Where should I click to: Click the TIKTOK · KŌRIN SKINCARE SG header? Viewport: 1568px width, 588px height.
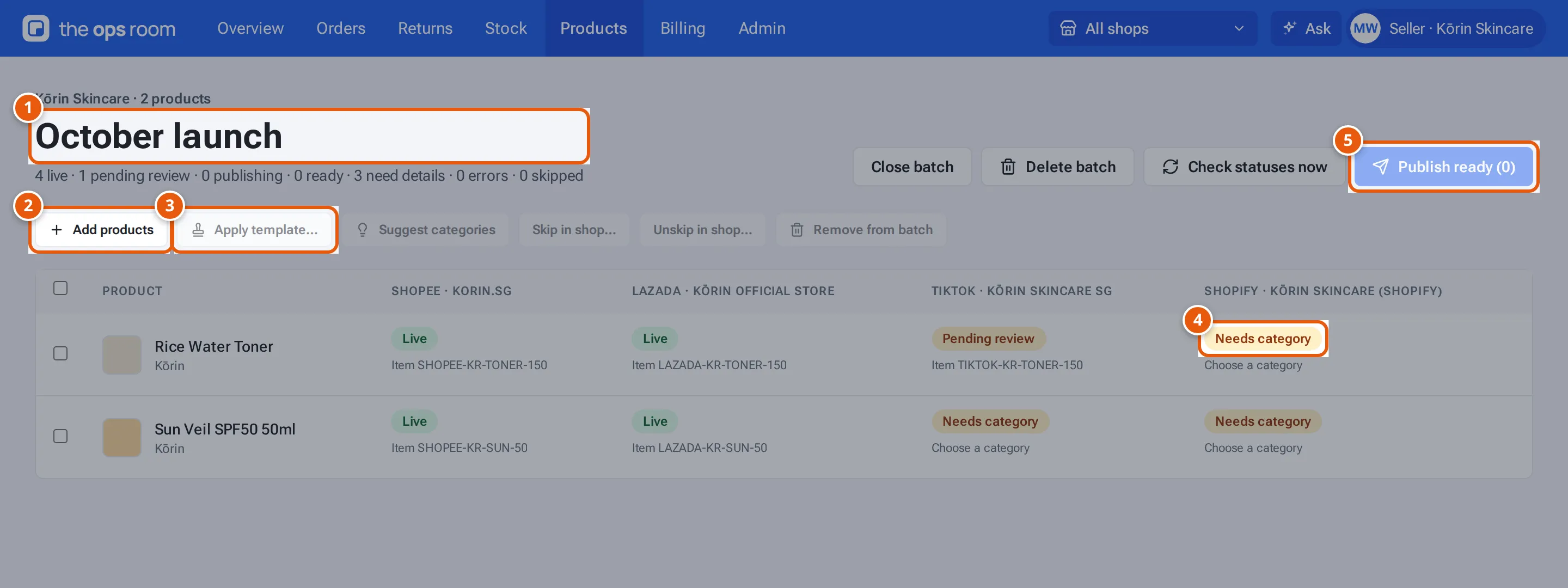click(1021, 291)
